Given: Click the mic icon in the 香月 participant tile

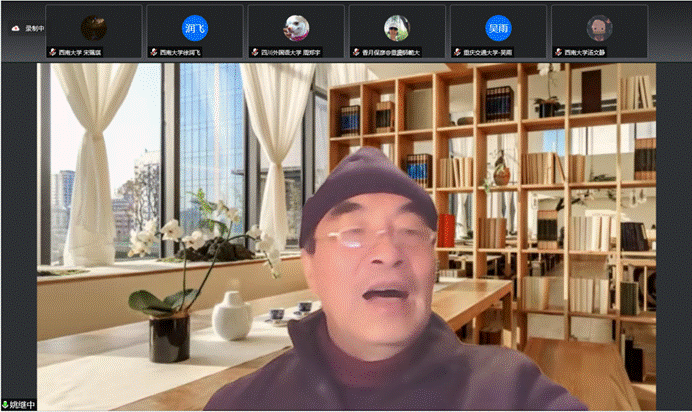Looking at the screenshot, I should click(355, 52).
